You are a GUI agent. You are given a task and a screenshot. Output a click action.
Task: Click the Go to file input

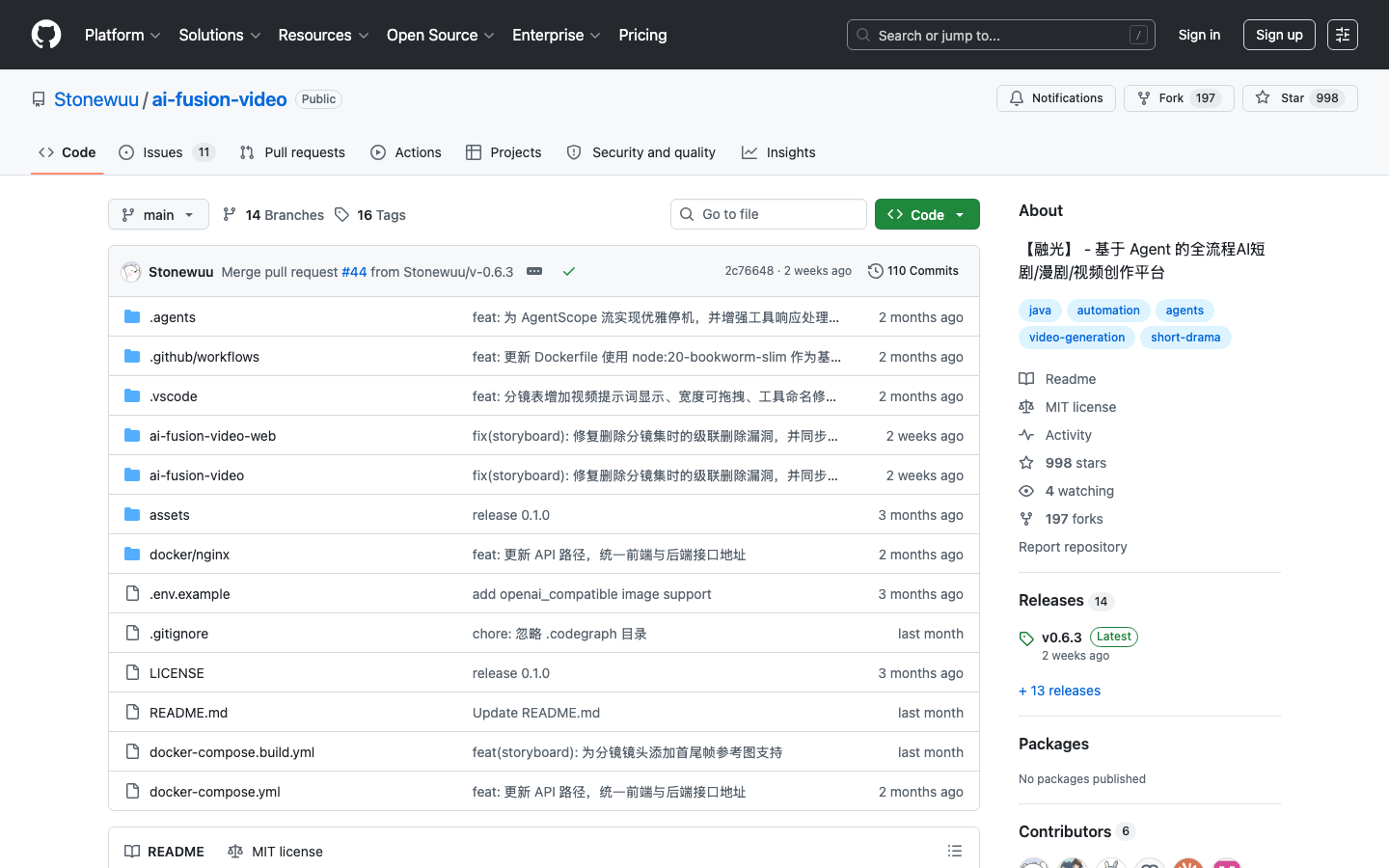[x=769, y=214]
